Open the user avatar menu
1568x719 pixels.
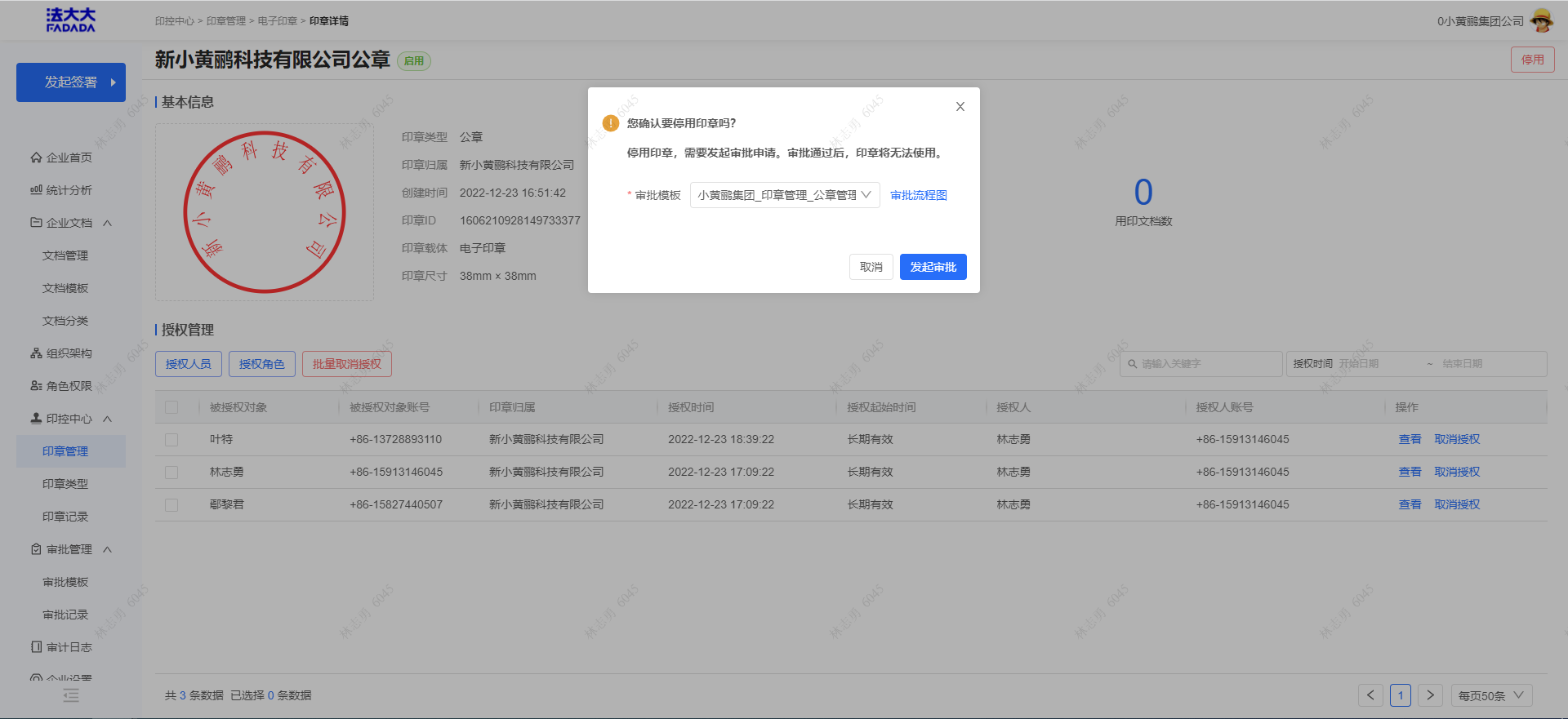[x=1541, y=20]
